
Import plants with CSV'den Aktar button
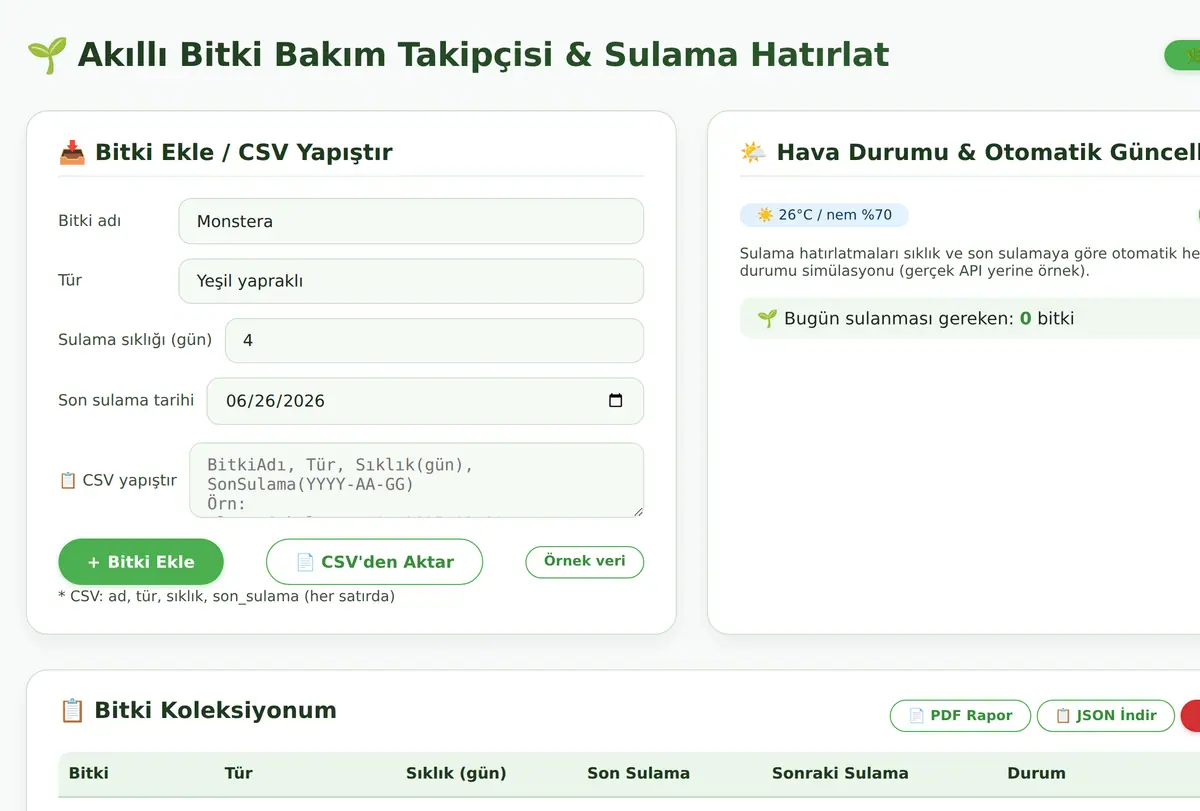(374, 562)
